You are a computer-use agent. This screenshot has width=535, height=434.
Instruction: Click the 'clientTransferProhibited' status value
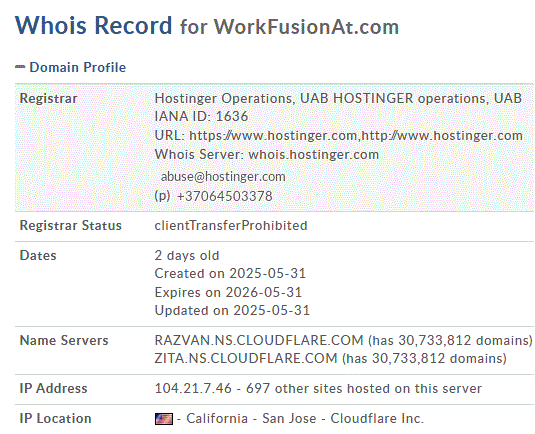[231, 226]
